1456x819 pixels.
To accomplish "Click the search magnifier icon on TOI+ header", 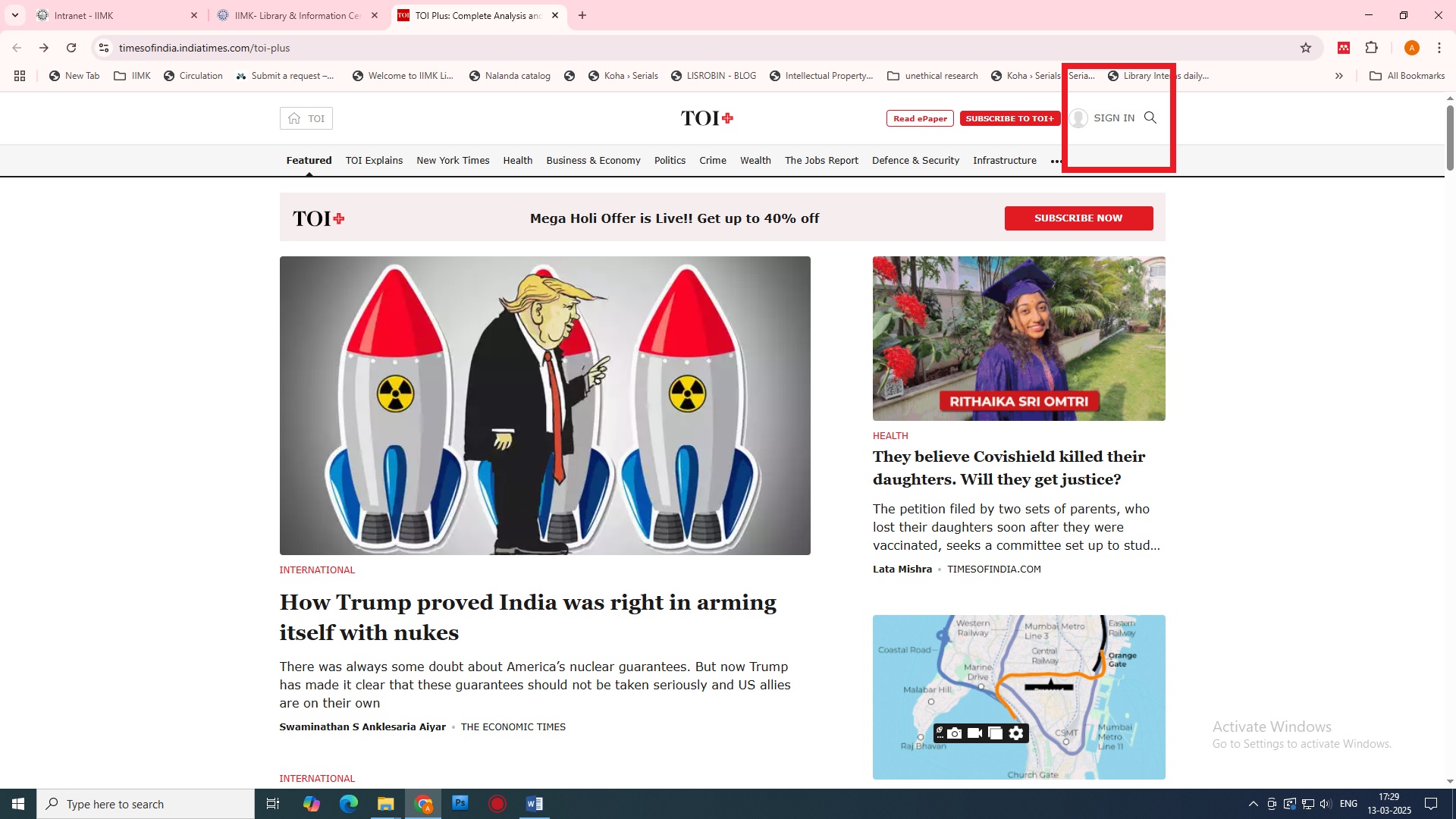I will pos(1150,118).
